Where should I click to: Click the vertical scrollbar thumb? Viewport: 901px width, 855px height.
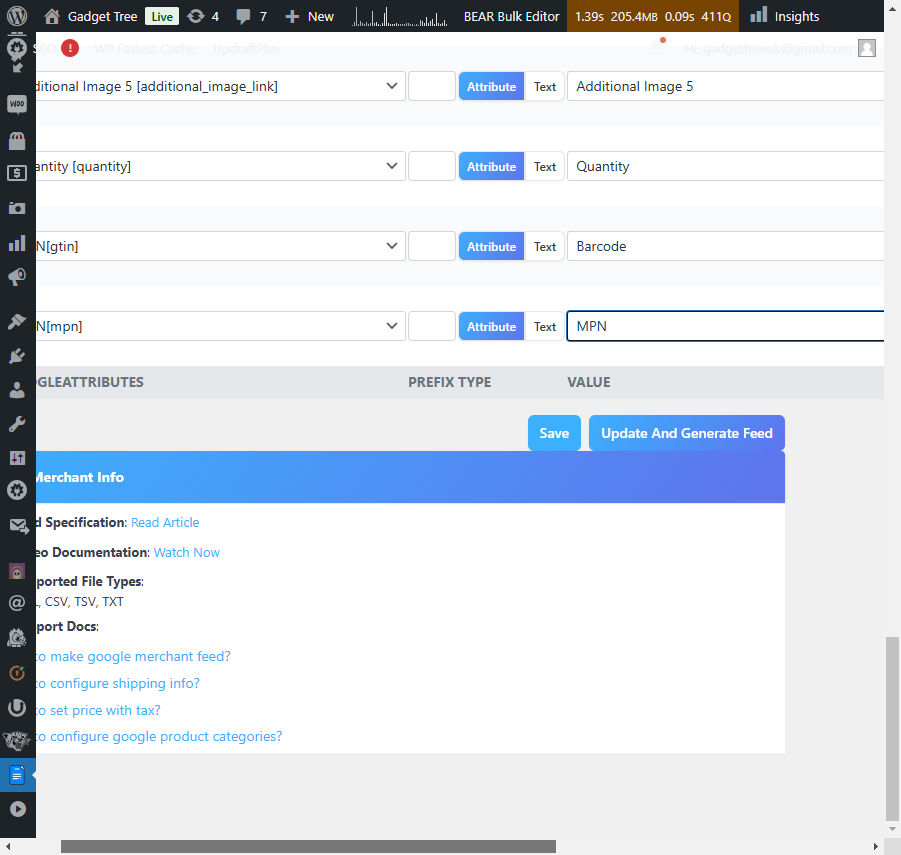point(892,728)
